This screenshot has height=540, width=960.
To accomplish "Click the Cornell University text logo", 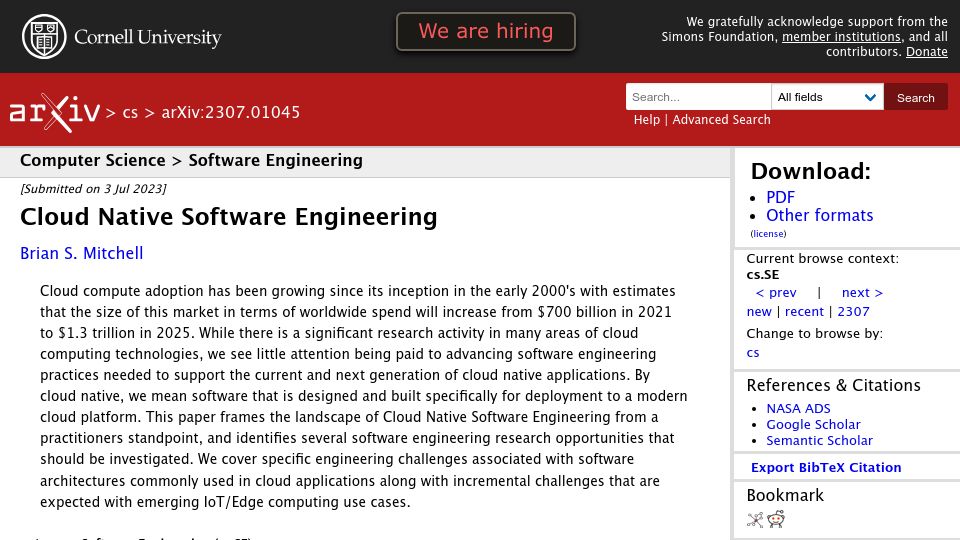I will [x=148, y=37].
